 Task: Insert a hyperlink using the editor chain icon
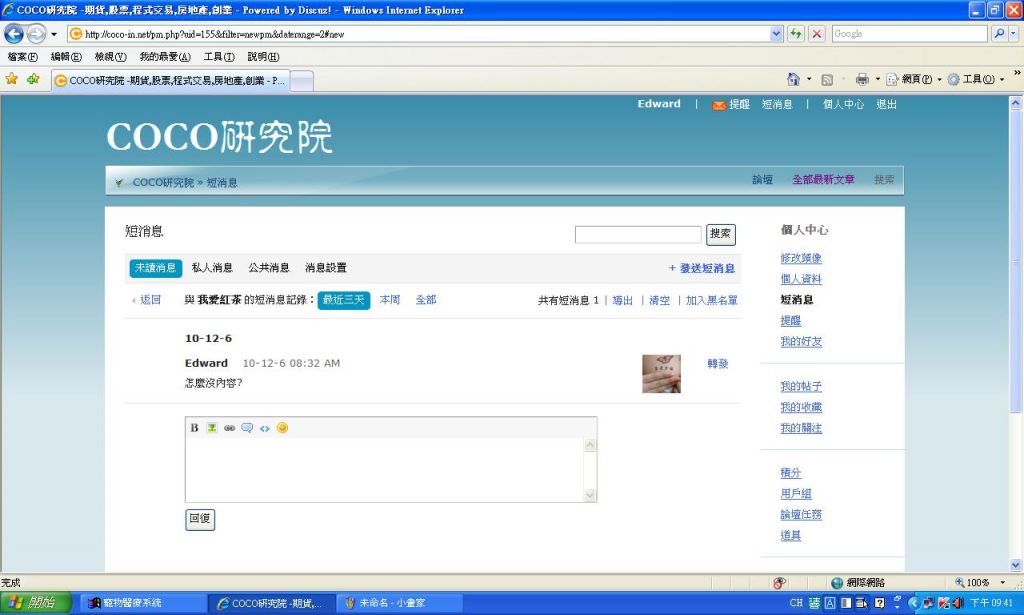[x=229, y=428]
